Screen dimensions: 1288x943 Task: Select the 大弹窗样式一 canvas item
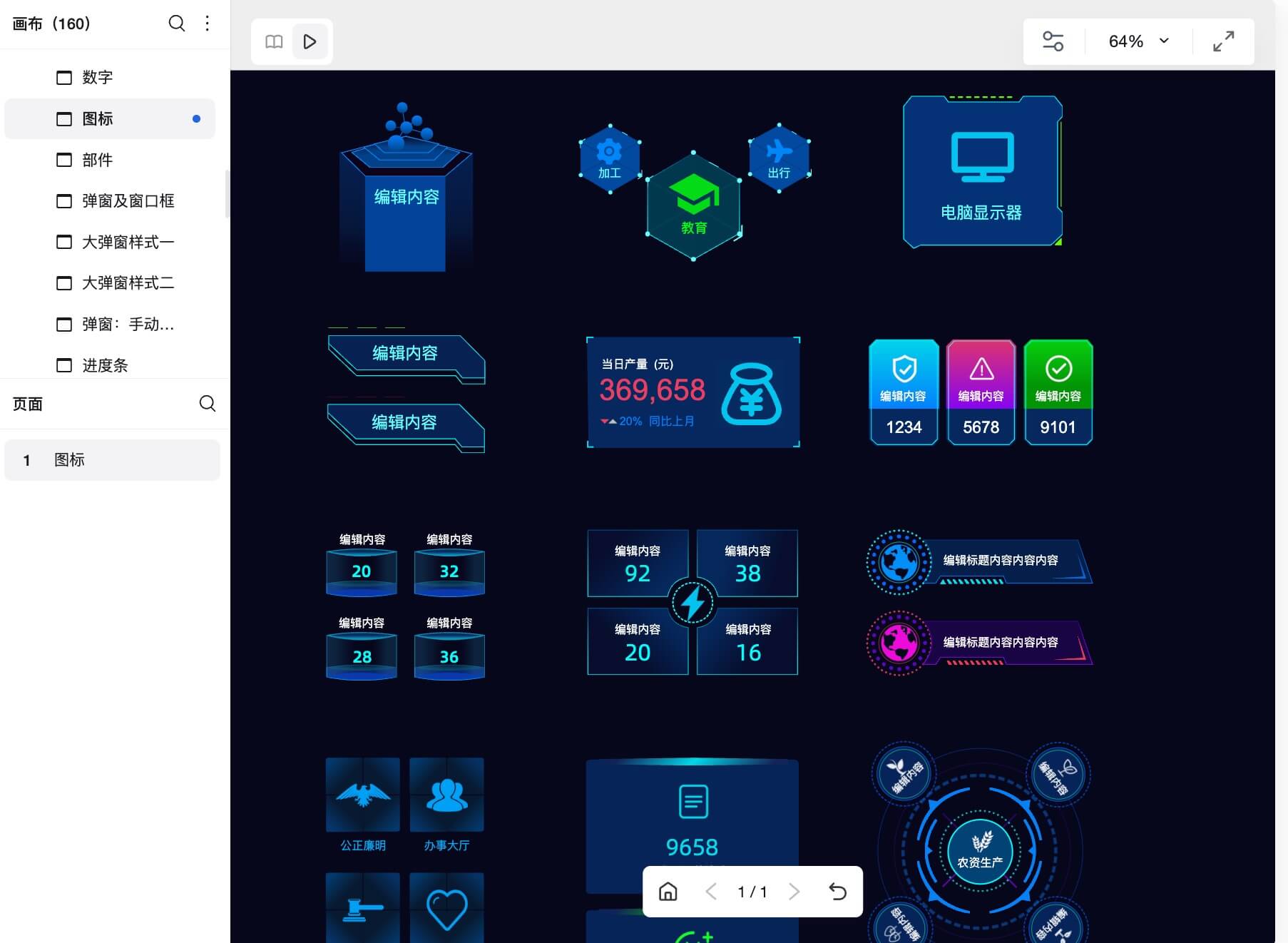pyautogui.click(x=128, y=243)
